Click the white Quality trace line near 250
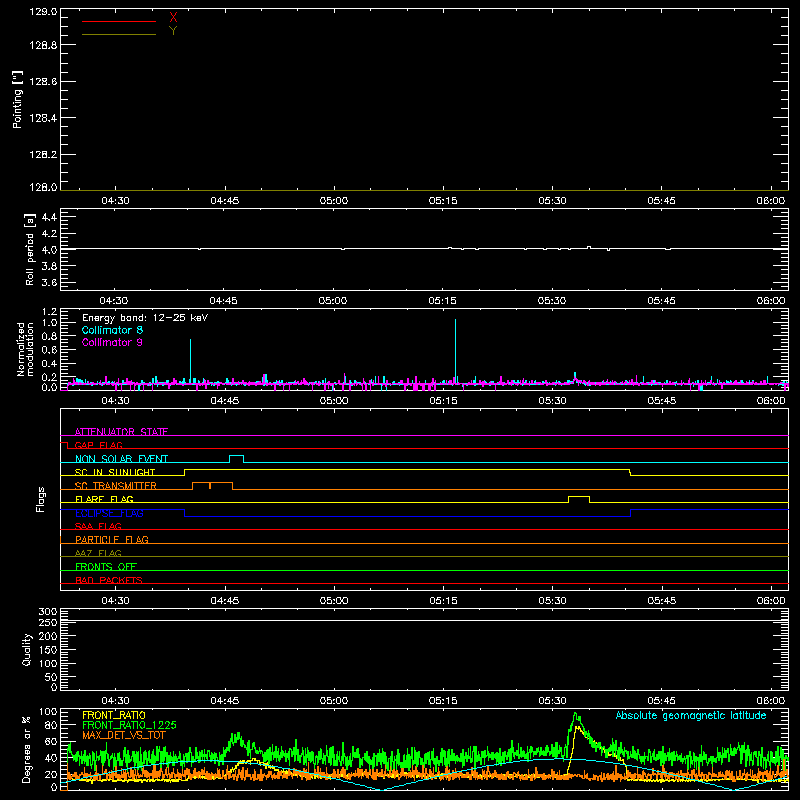This screenshot has width=800, height=800. pos(424,620)
